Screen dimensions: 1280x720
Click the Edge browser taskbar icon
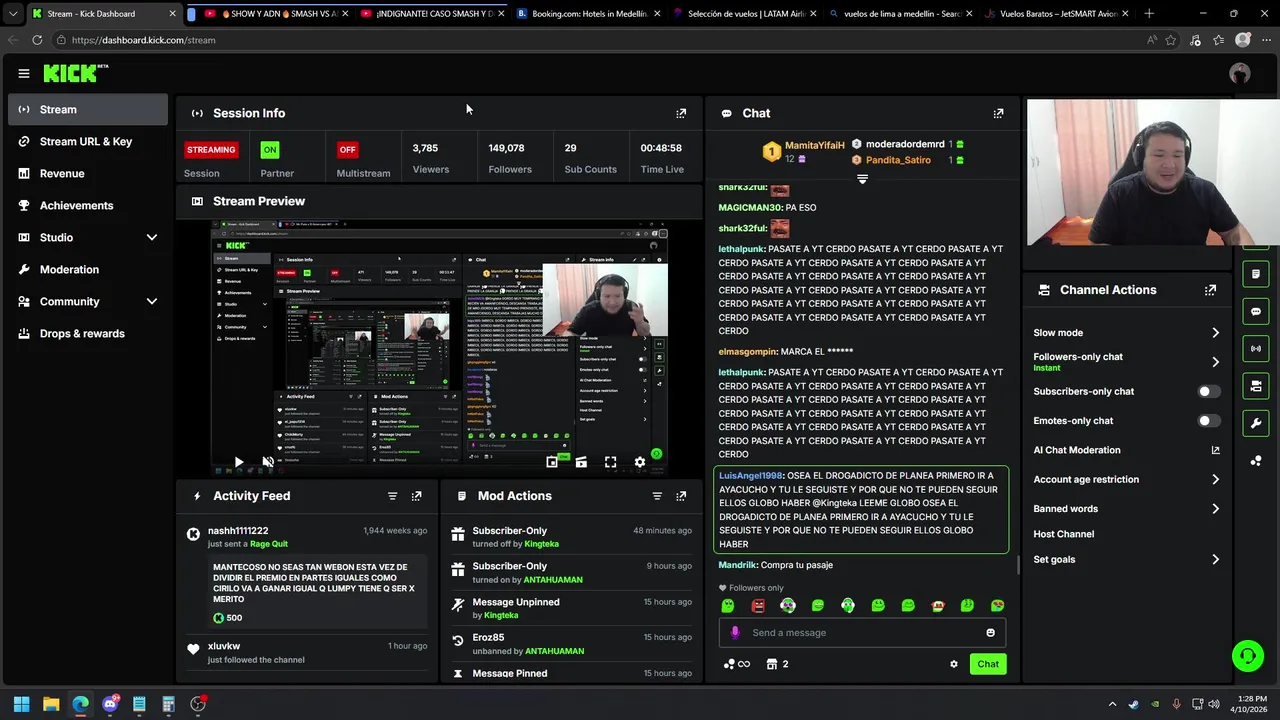coord(80,704)
